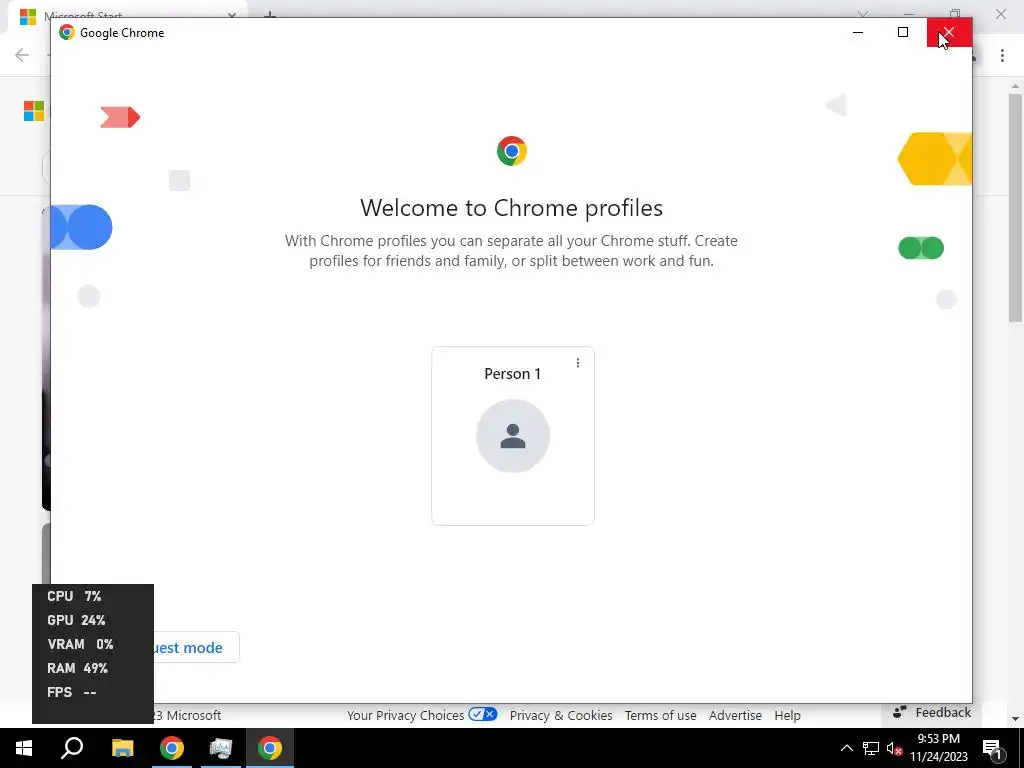
Task: Select the Microsoft Start browser tab
Action: pyautogui.click(x=127, y=16)
